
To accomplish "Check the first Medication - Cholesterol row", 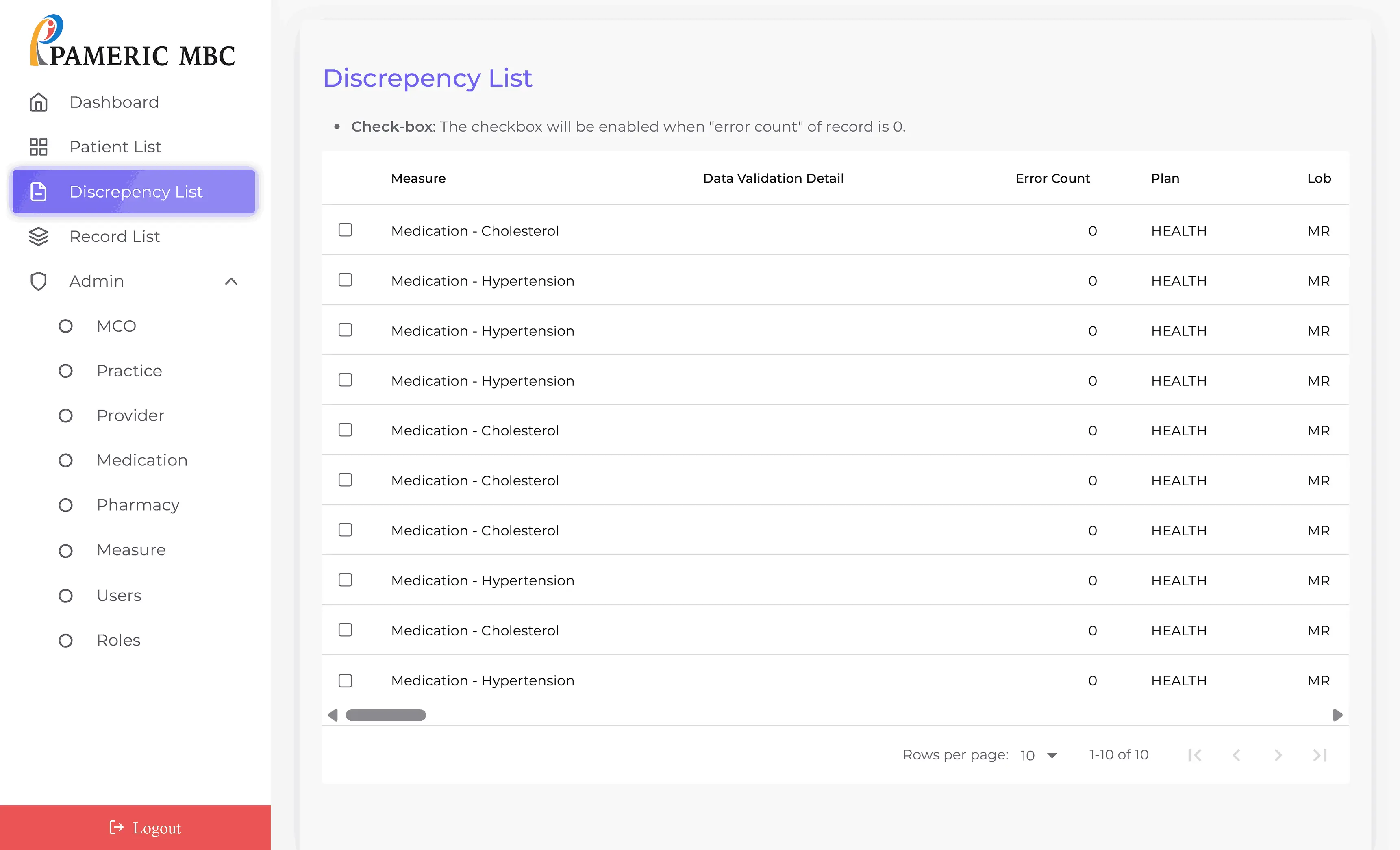I will (346, 230).
